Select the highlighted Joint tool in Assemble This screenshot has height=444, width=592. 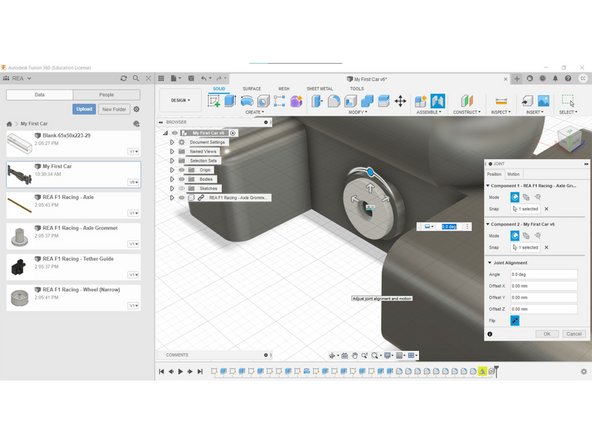[438, 101]
